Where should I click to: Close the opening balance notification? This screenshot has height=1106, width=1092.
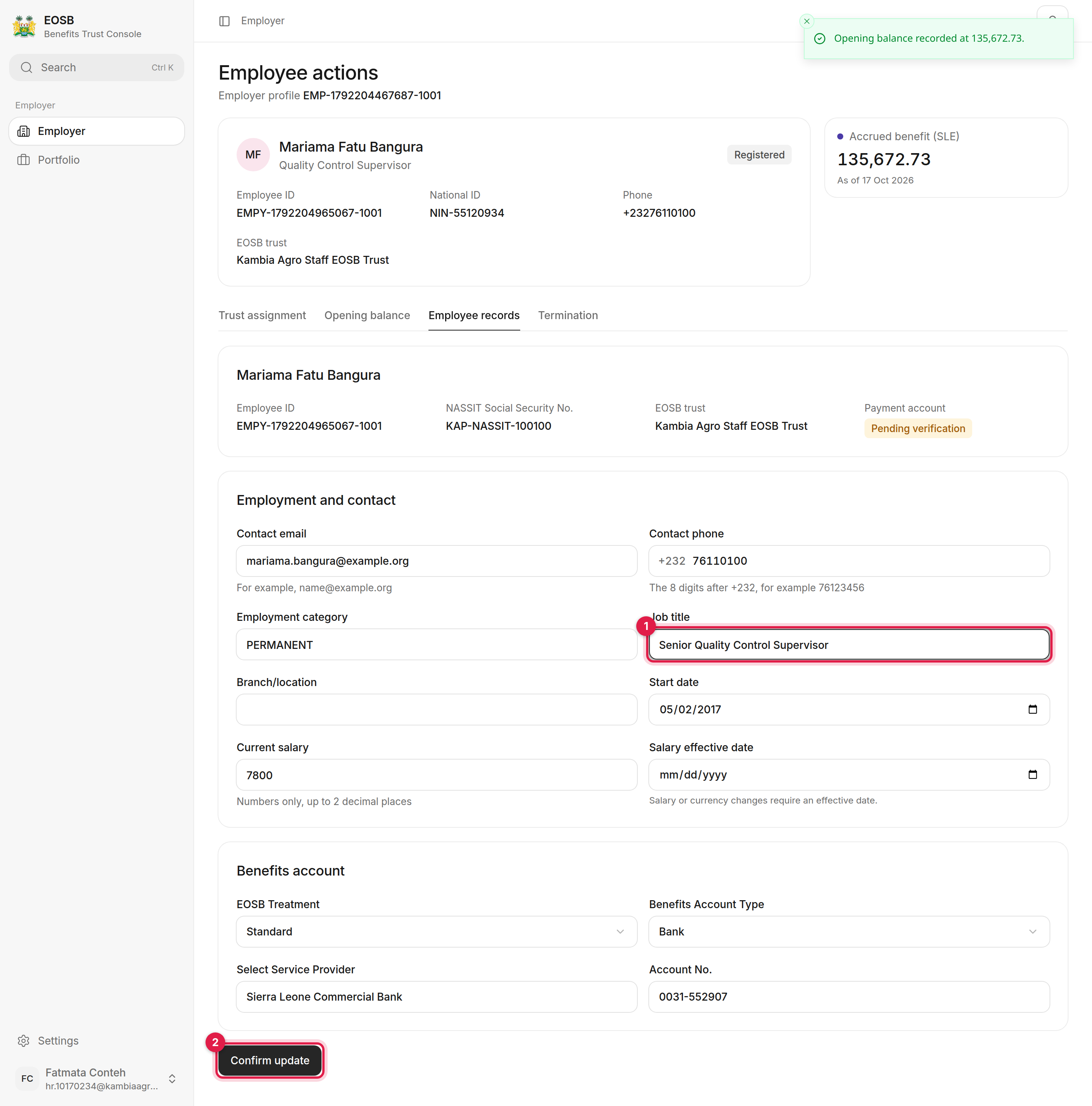coord(806,21)
